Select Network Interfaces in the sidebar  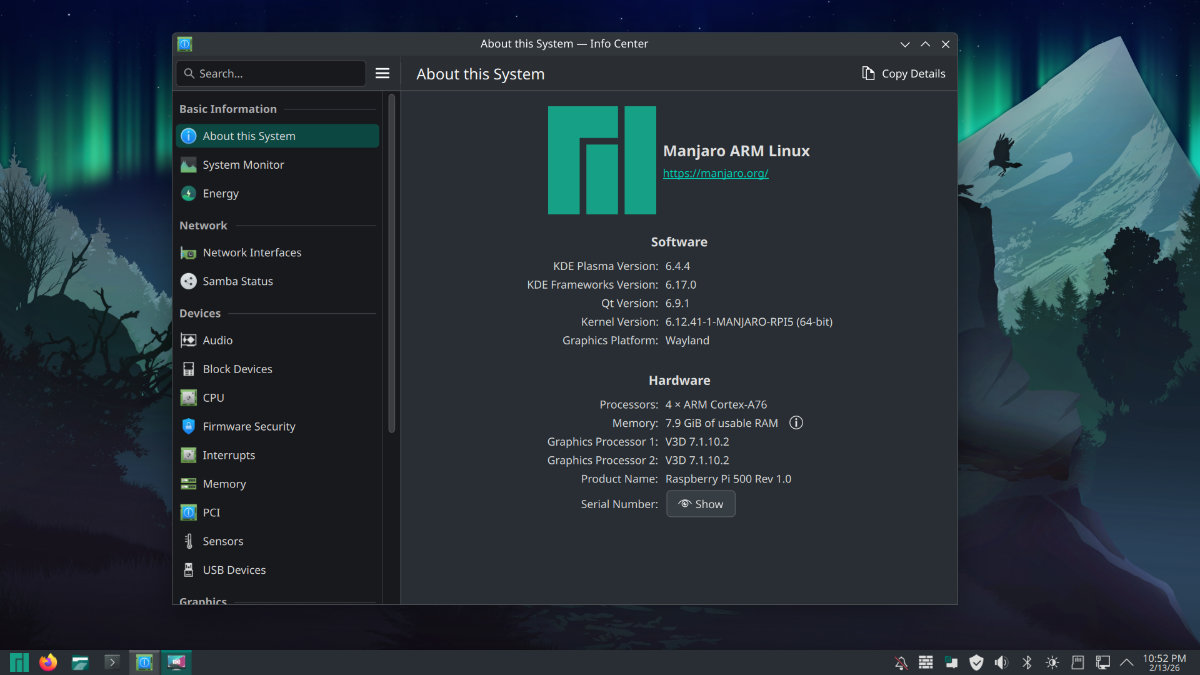(277, 253)
